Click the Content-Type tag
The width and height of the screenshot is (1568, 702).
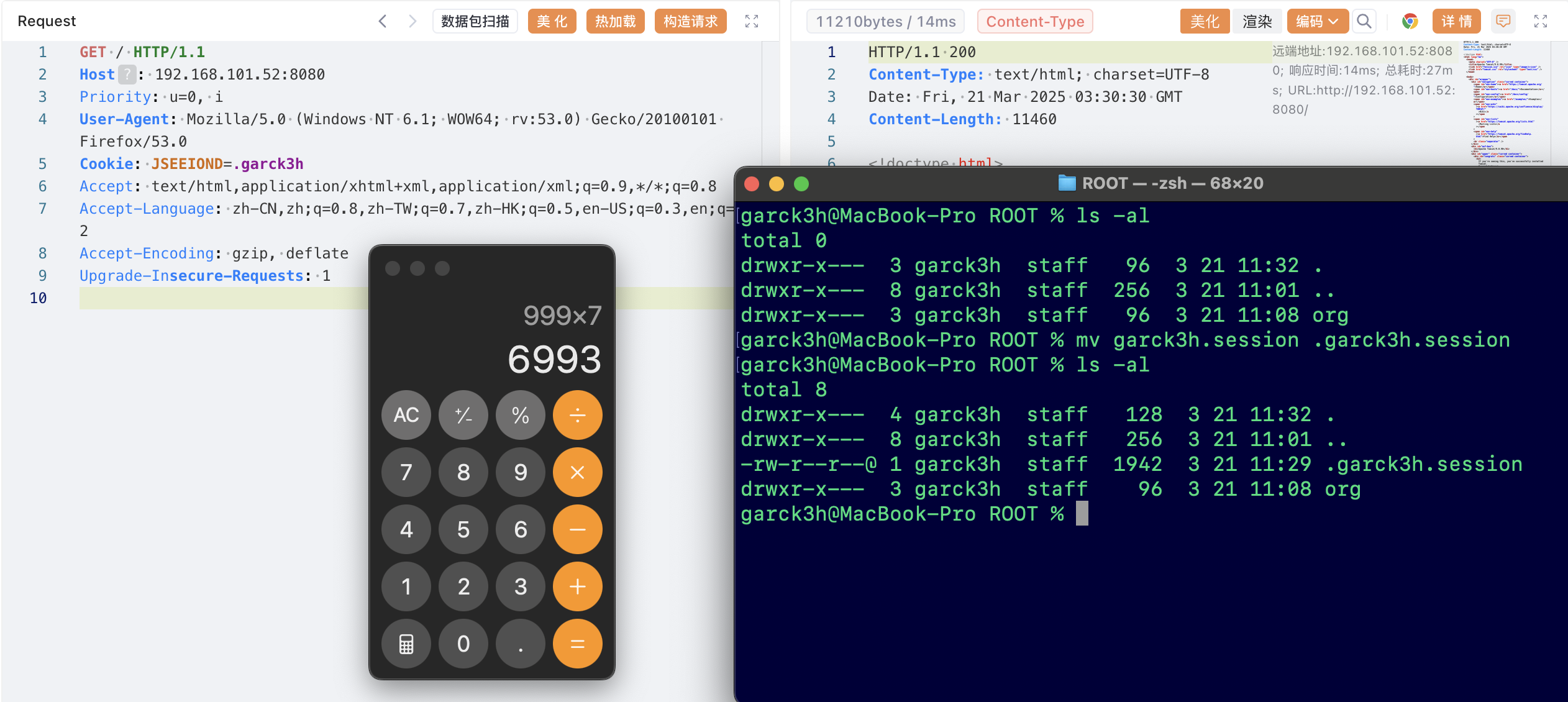pos(1035,21)
